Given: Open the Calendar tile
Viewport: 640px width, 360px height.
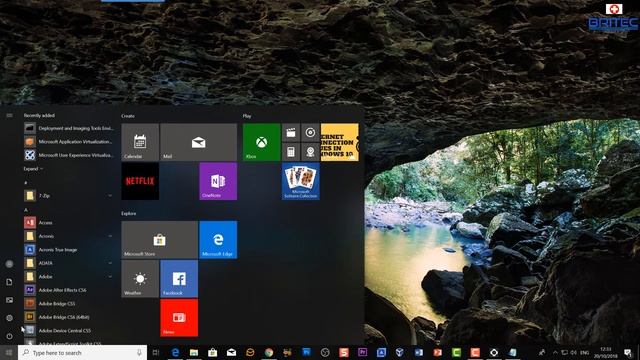Looking at the screenshot, I should click(x=140, y=142).
